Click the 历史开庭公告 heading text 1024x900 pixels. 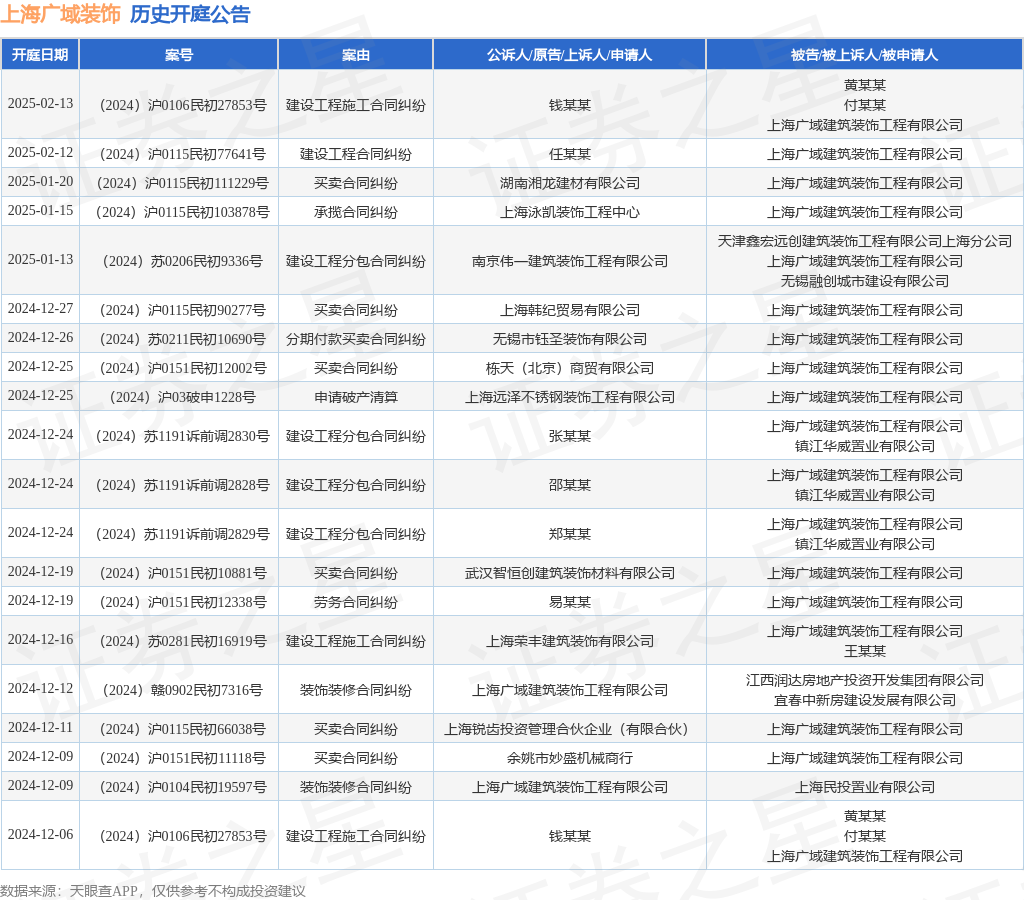coord(190,14)
